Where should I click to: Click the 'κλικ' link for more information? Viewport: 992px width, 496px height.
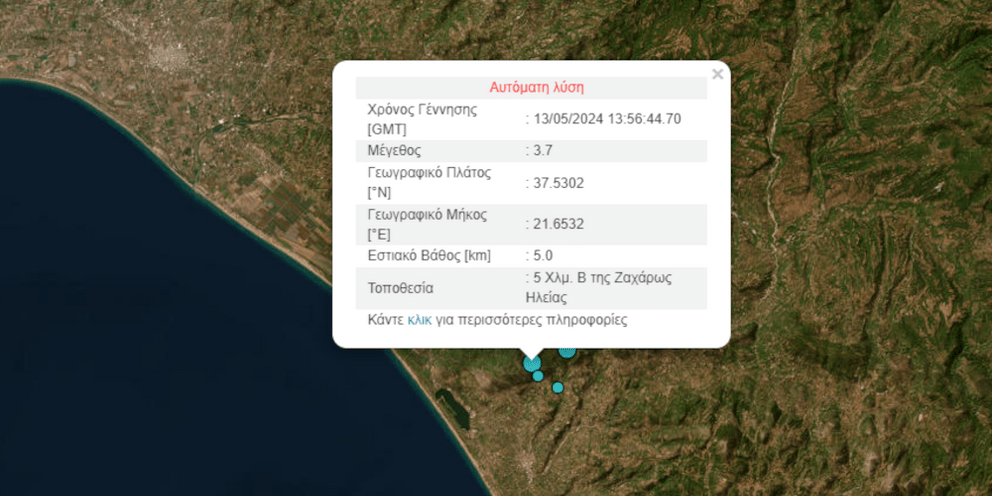[x=419, y=320]
